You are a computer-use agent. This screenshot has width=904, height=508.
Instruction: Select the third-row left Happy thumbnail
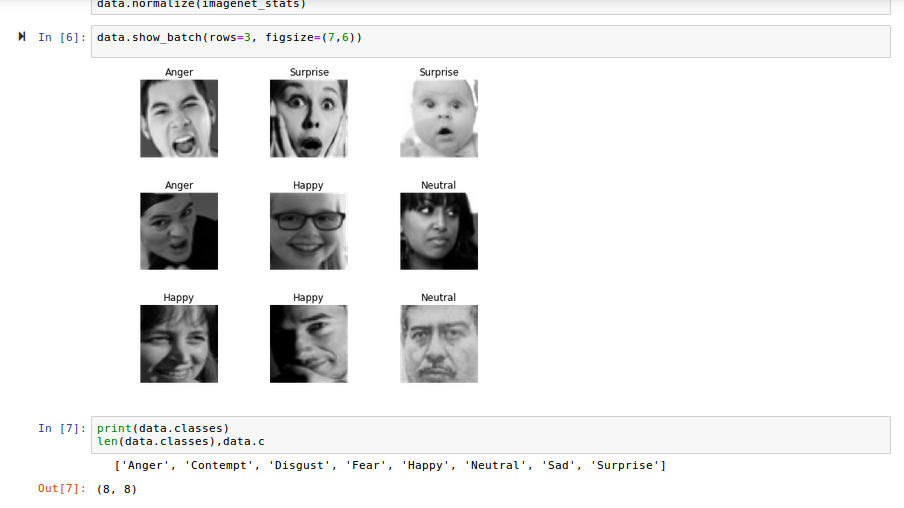[179, 344]
